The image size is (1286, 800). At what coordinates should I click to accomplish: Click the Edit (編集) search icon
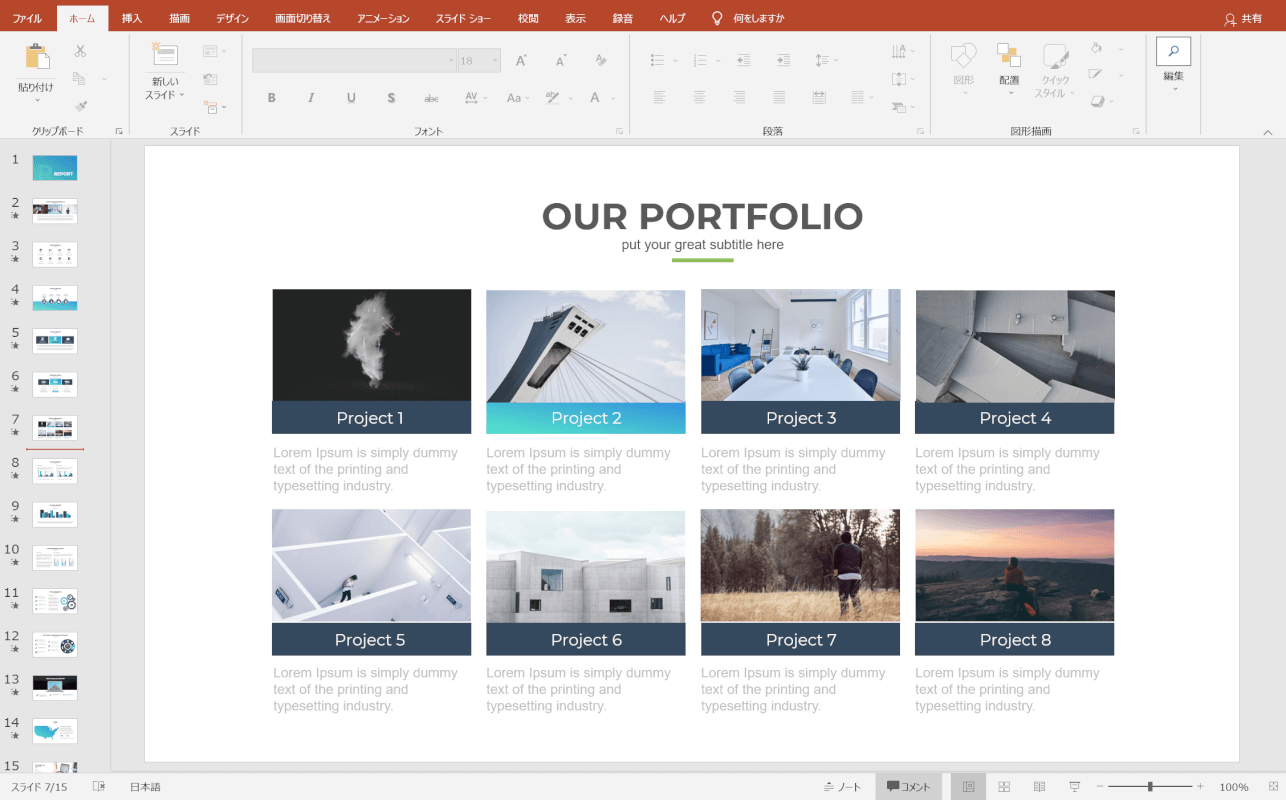1173,52
